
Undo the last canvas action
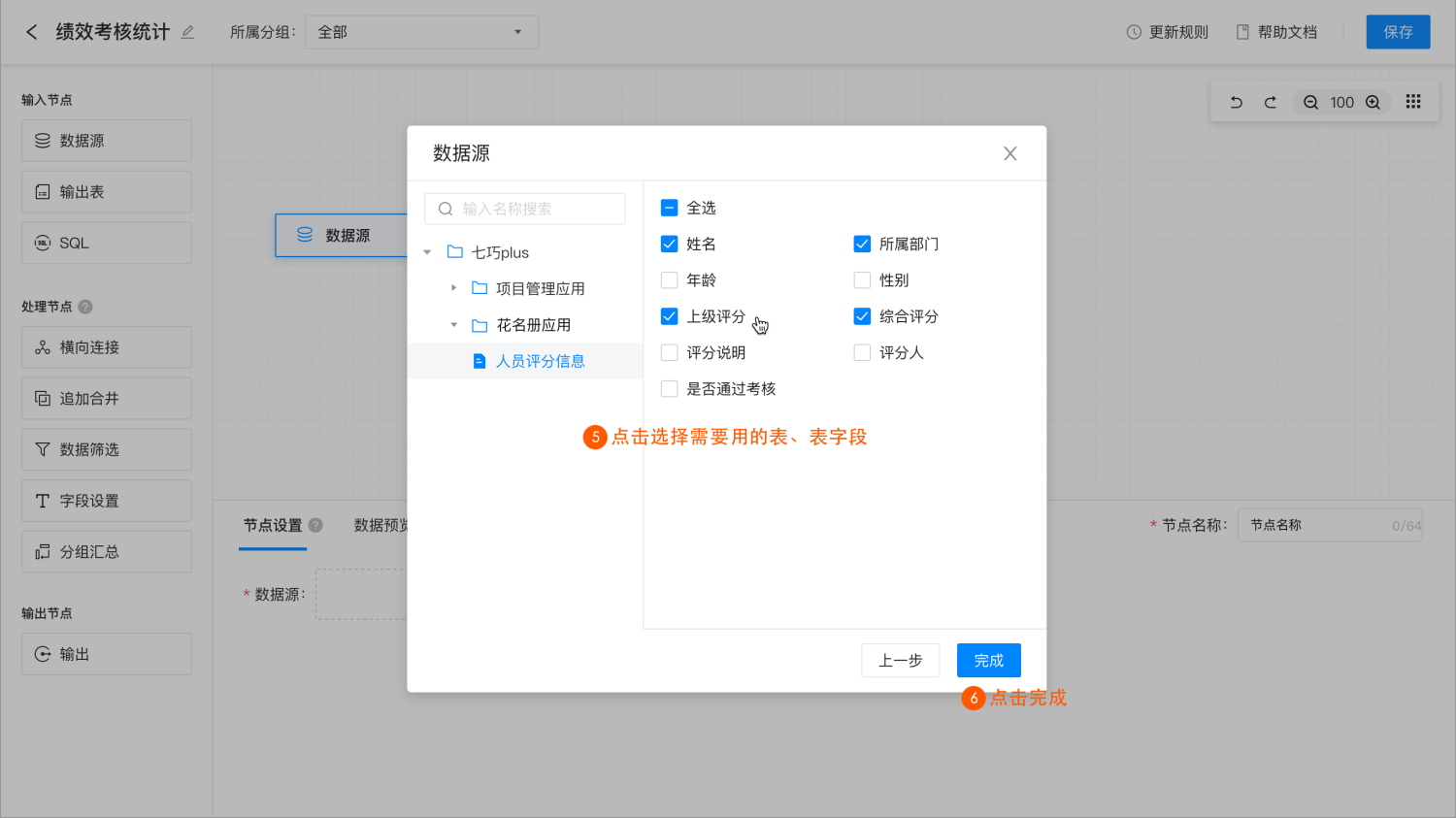(x=1236, y=102)
